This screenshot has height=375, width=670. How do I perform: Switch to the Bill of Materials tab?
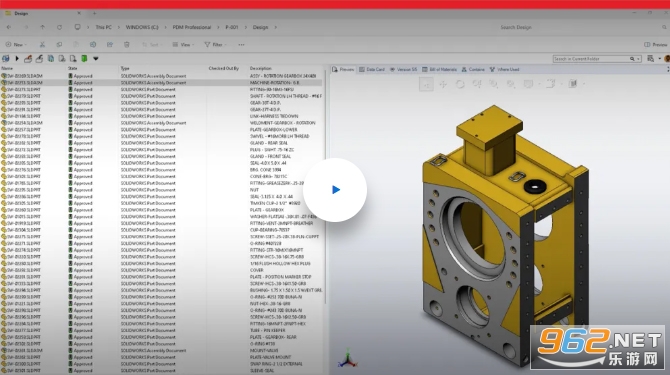[439, 69]
